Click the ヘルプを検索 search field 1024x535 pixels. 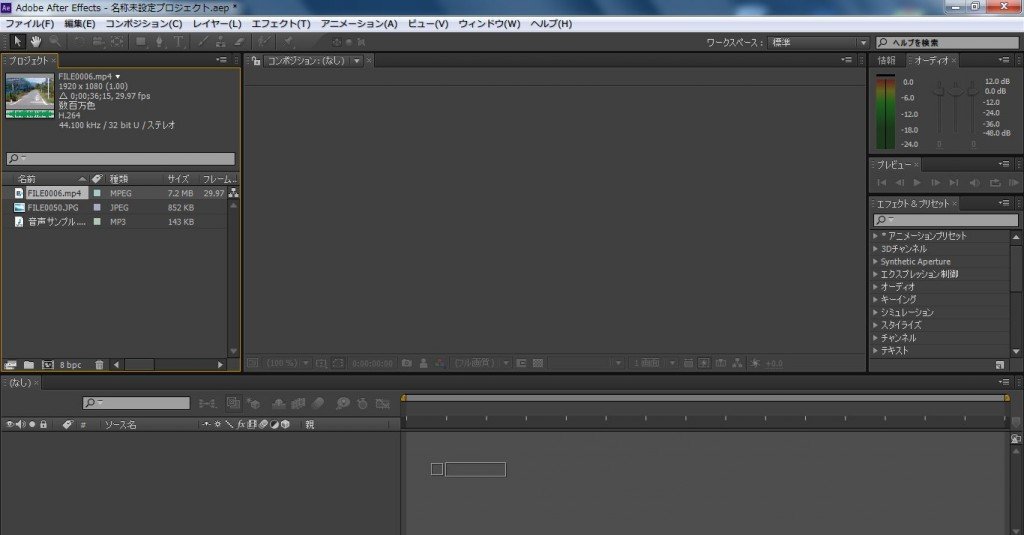pos(947,42)
